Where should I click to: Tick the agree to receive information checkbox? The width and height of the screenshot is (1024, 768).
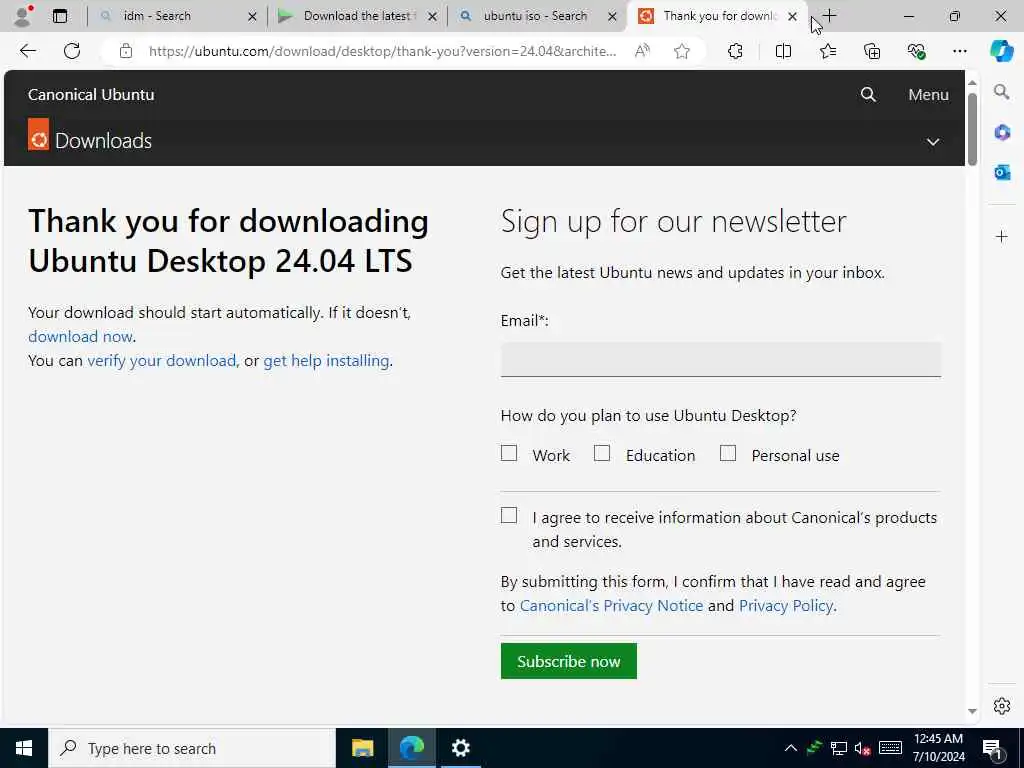click(509, 515)
